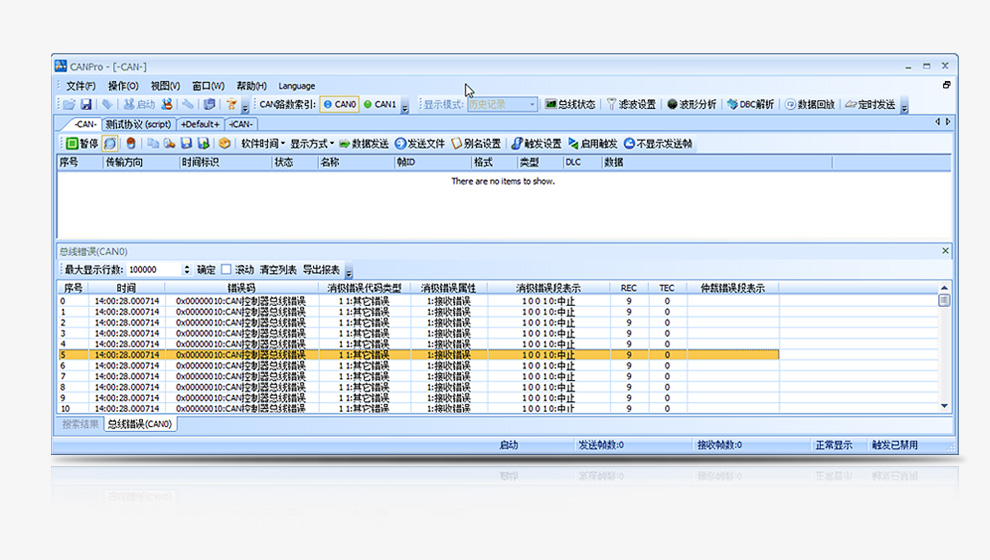Enable the 滚动 scroll checkbox

click(x=226, y=270)
